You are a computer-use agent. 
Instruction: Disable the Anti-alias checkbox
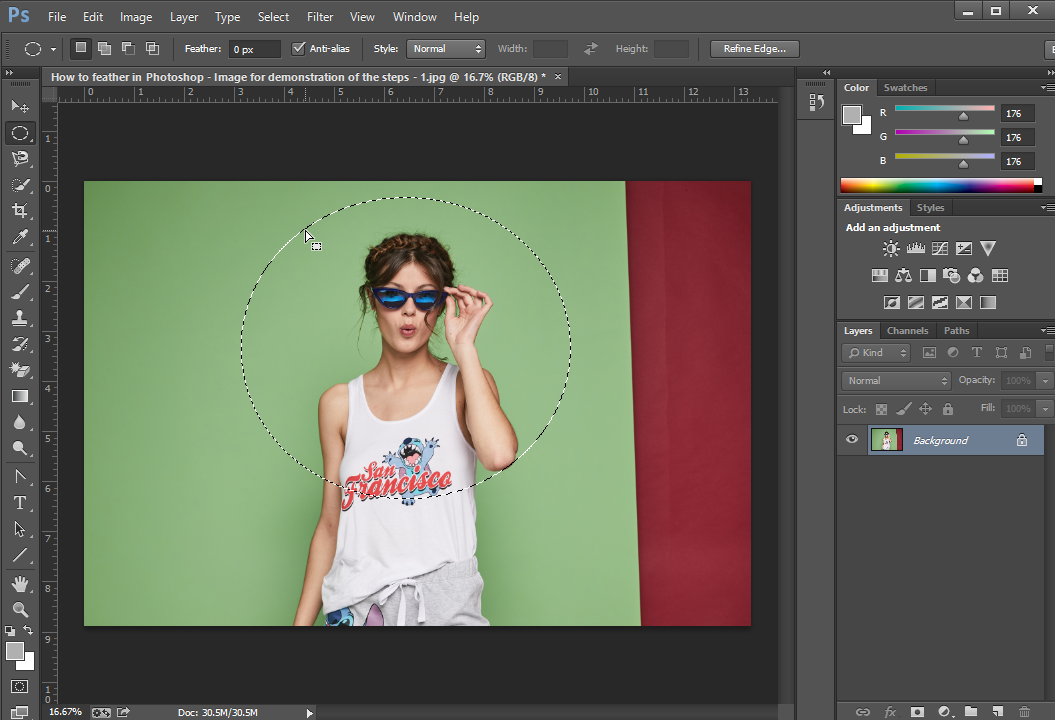point(299,48)
